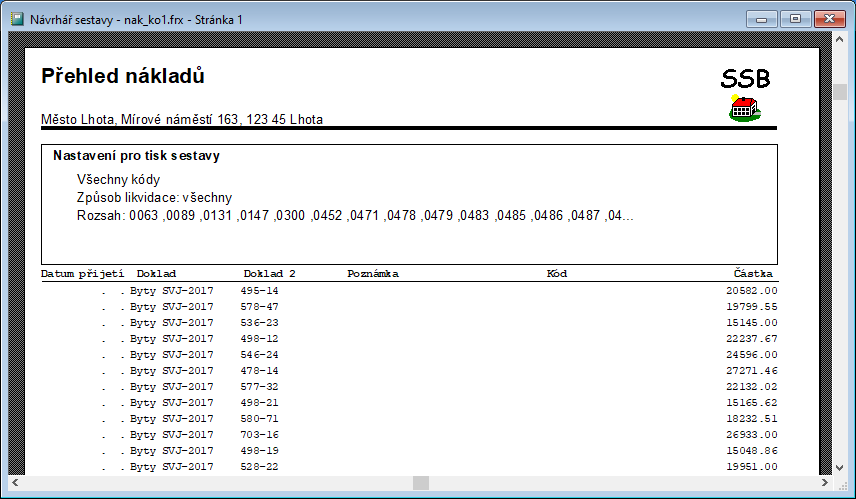Screen dimensions: 856x499
Task: Minimize the report preview window
Action: [767, 18]
